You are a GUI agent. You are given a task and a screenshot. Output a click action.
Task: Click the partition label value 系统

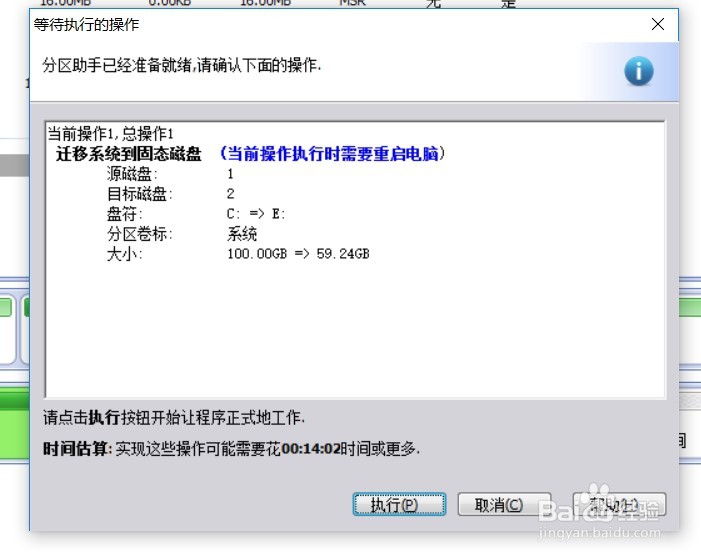click(x=242, y=234)
